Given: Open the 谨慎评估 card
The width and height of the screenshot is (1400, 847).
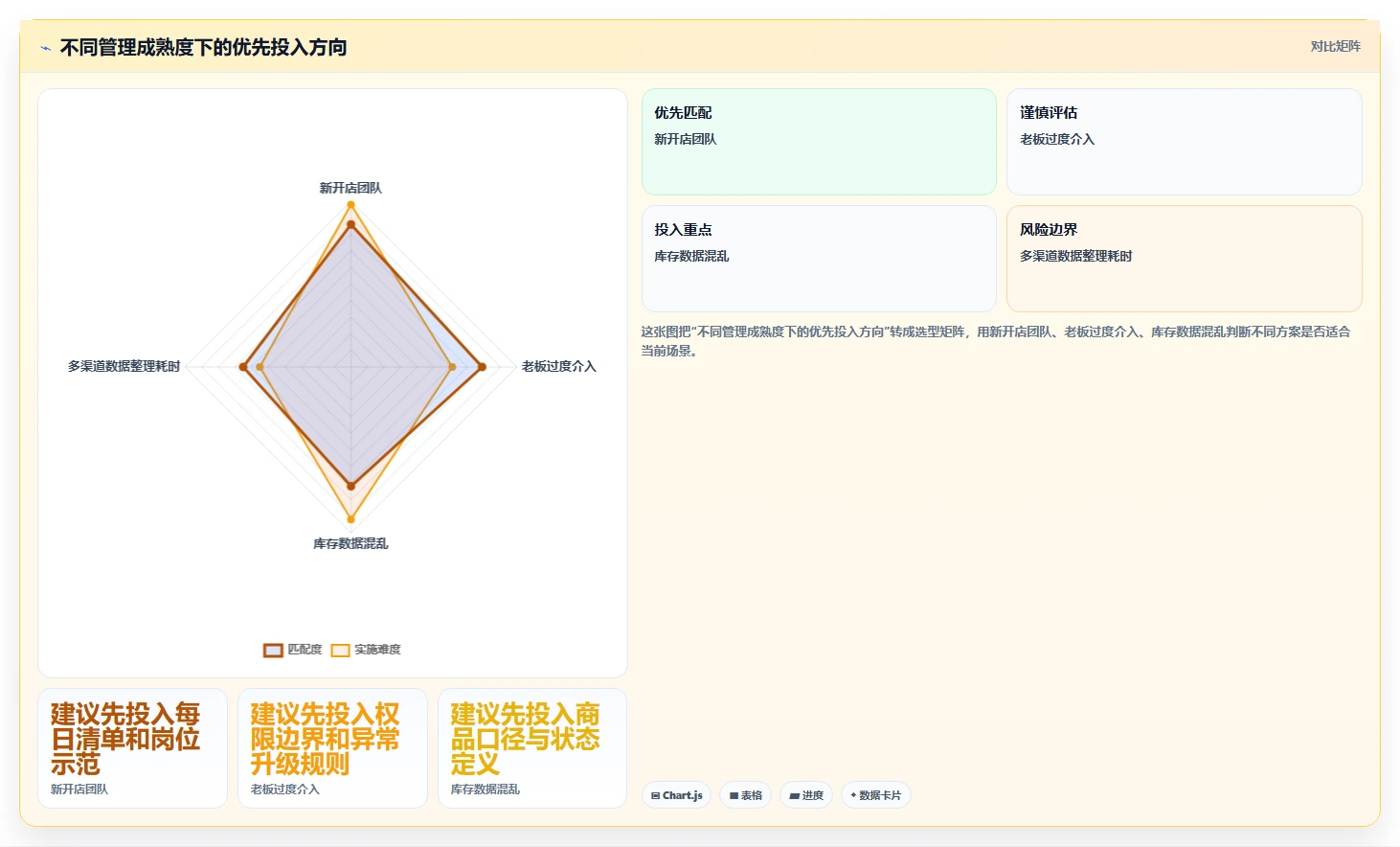Looking at the screenshot, I should (x=1184, y=142).
